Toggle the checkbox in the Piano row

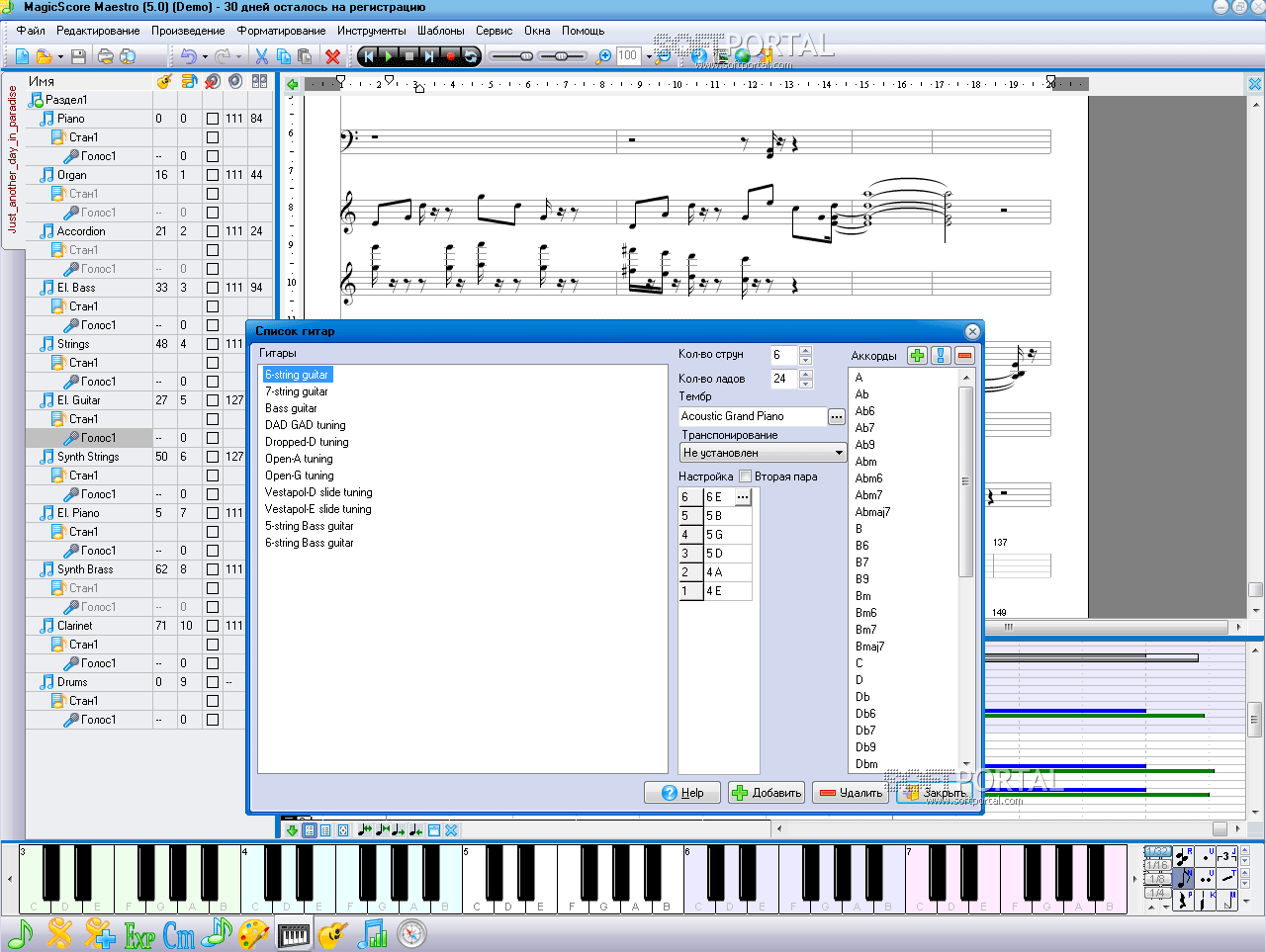(x=213, y=119)
